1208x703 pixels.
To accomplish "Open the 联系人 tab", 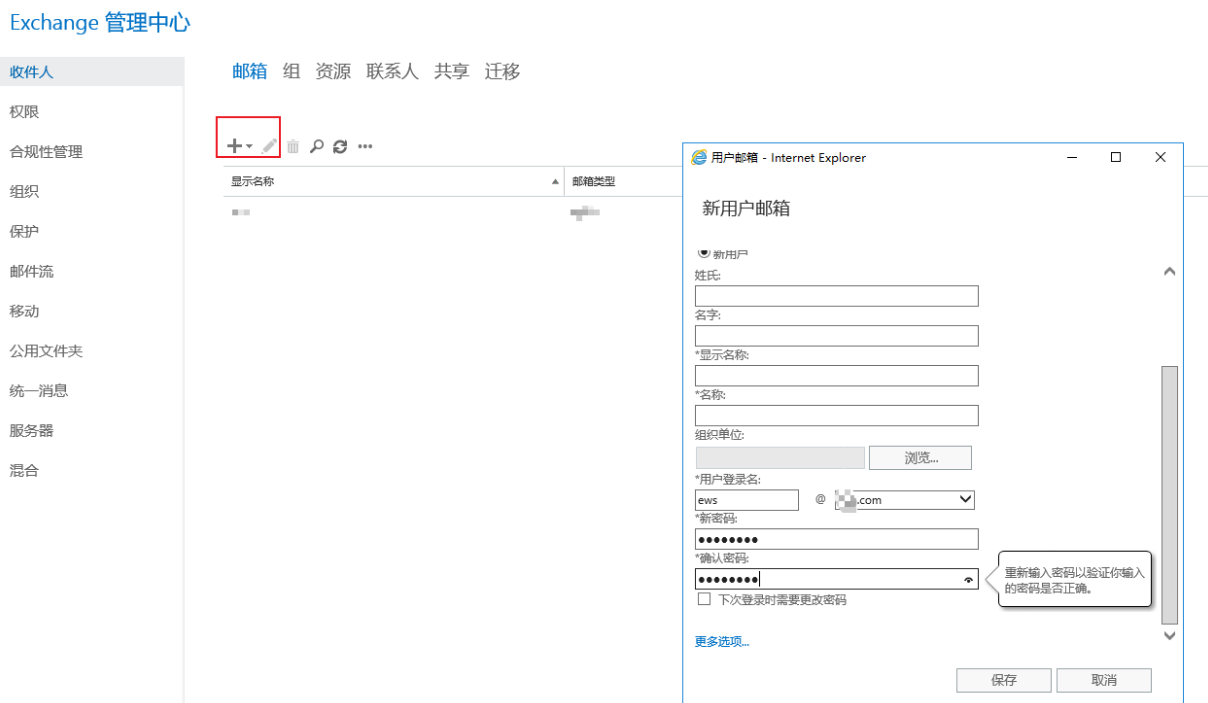I will point(392,71).
